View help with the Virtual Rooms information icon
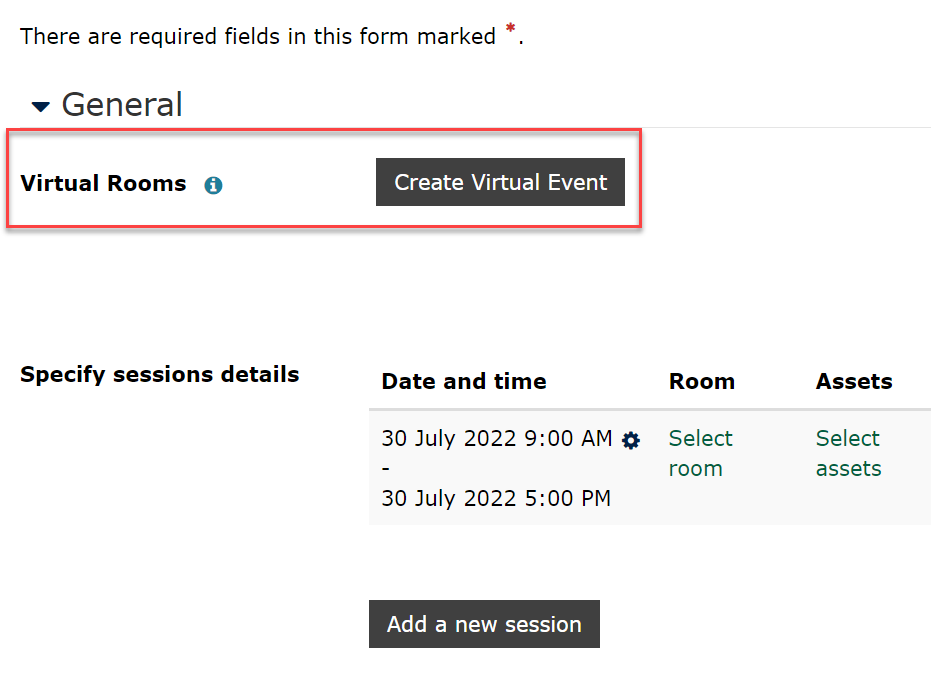Screen dimensions: 931x686 213,184
